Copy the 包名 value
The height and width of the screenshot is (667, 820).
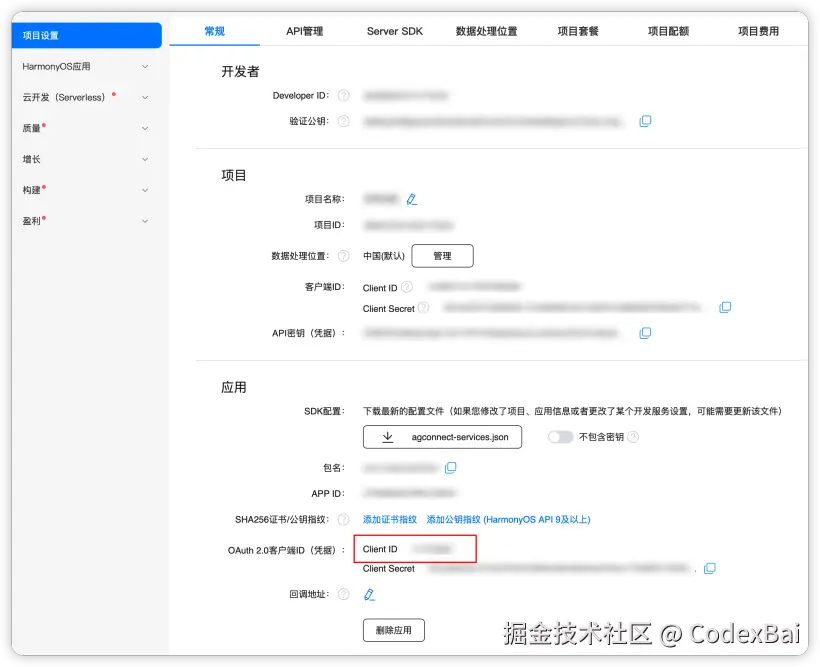tap(450, 468)
